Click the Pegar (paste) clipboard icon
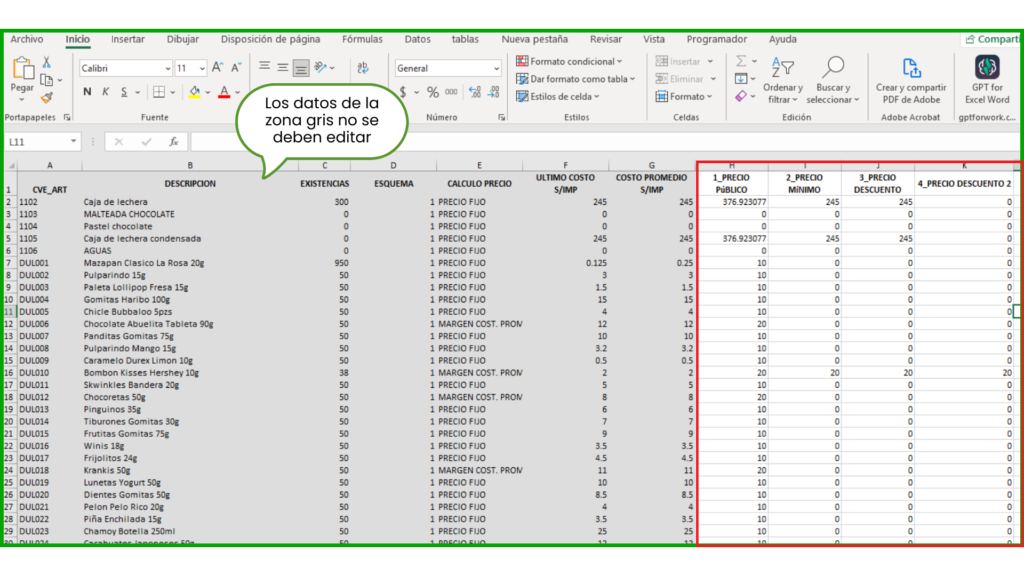The height and width of the screenshot is (576, 1024). click(22, 70)
